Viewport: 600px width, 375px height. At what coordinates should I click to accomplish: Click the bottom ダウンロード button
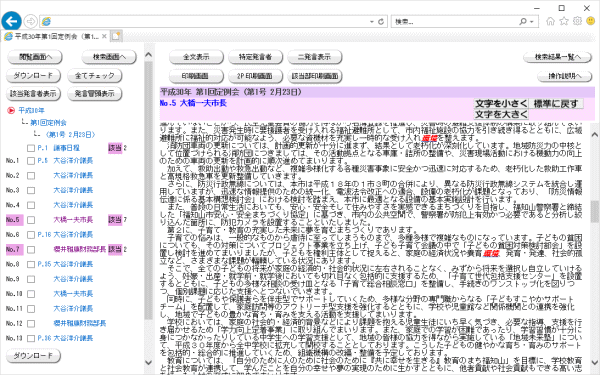point(33,355)
